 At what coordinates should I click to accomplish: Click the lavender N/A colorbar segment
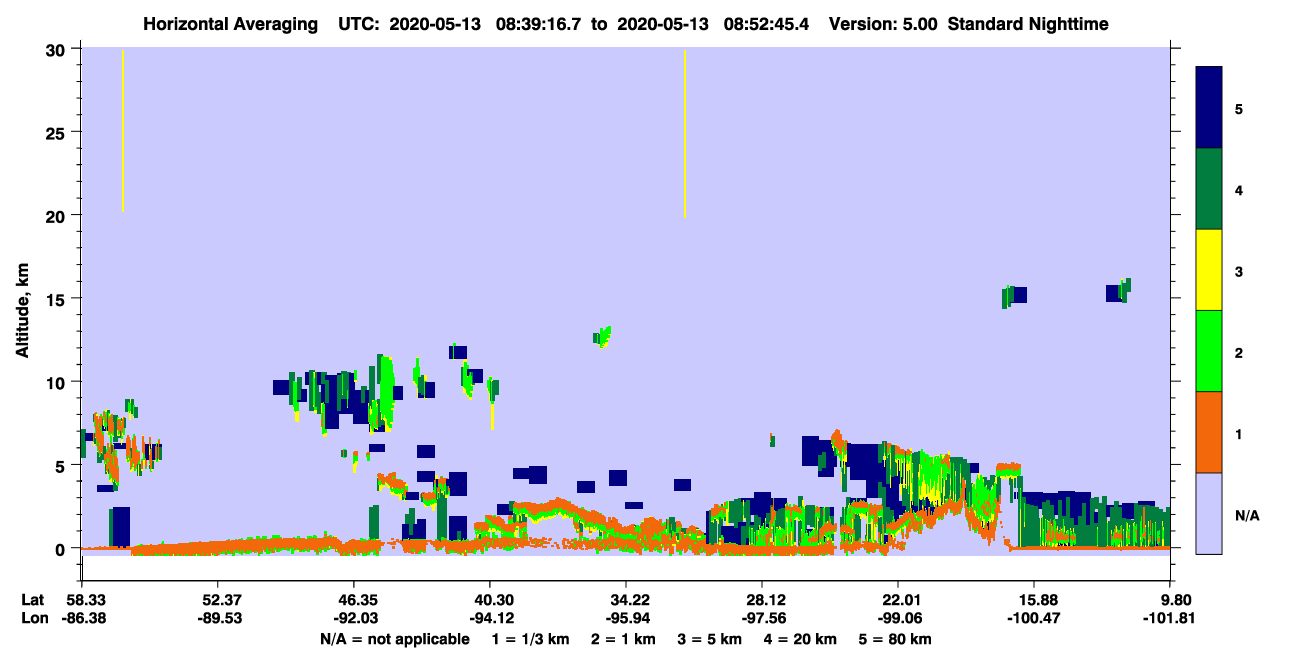(1209, 513)
